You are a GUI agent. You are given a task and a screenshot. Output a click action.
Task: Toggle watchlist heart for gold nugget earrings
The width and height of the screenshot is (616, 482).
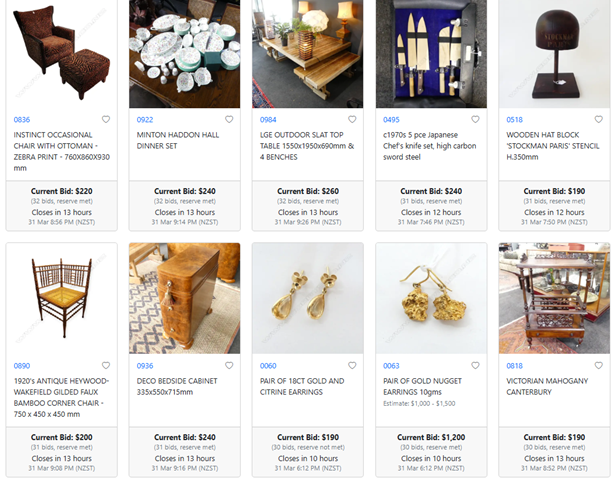pyautogui.click(x=475, y=366)
